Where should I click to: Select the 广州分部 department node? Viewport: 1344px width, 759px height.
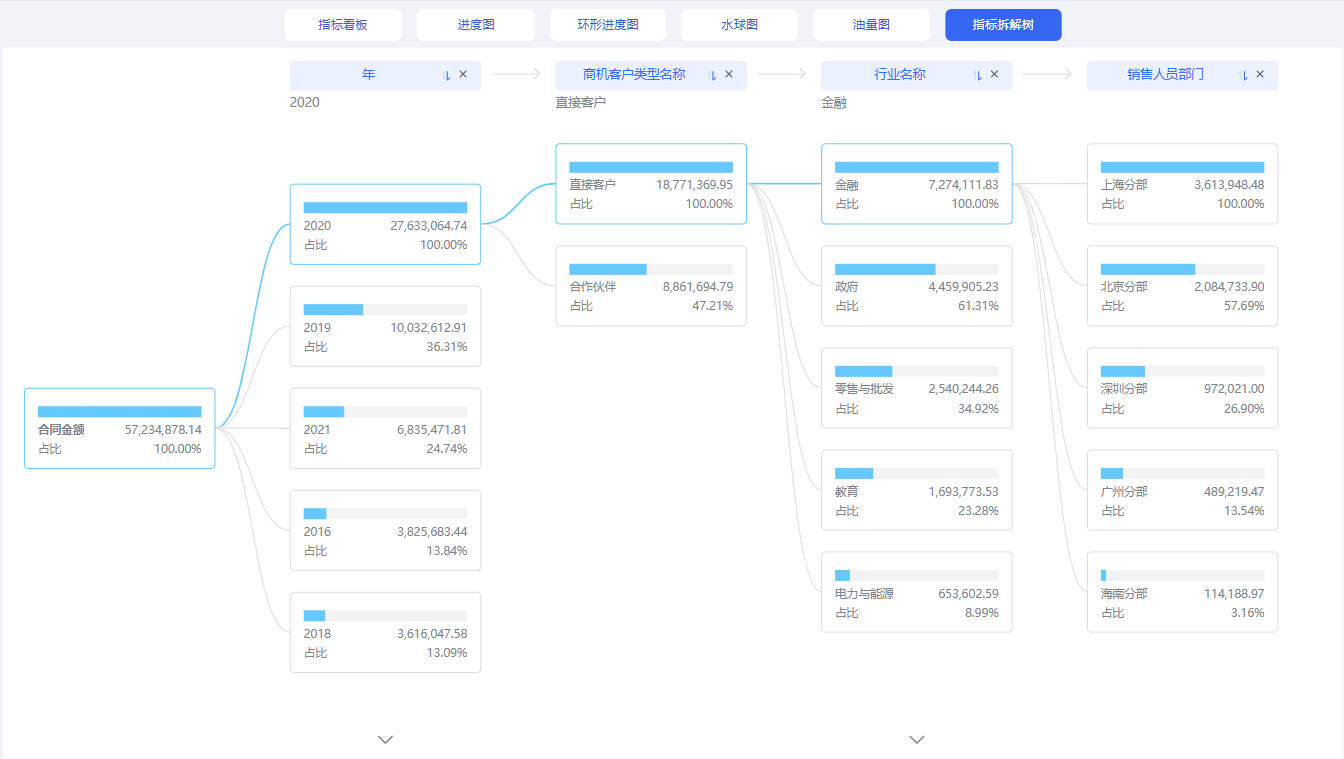[x=1182, y=490]
